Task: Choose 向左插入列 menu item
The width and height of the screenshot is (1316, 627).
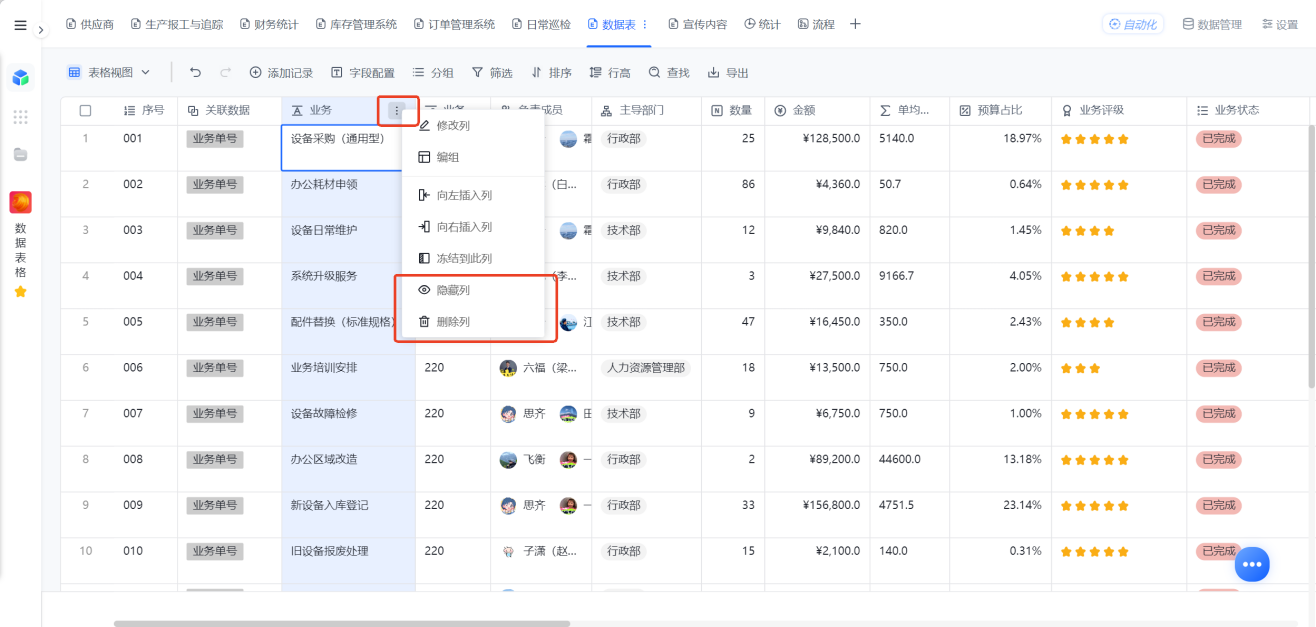Action: click(475, 195)
